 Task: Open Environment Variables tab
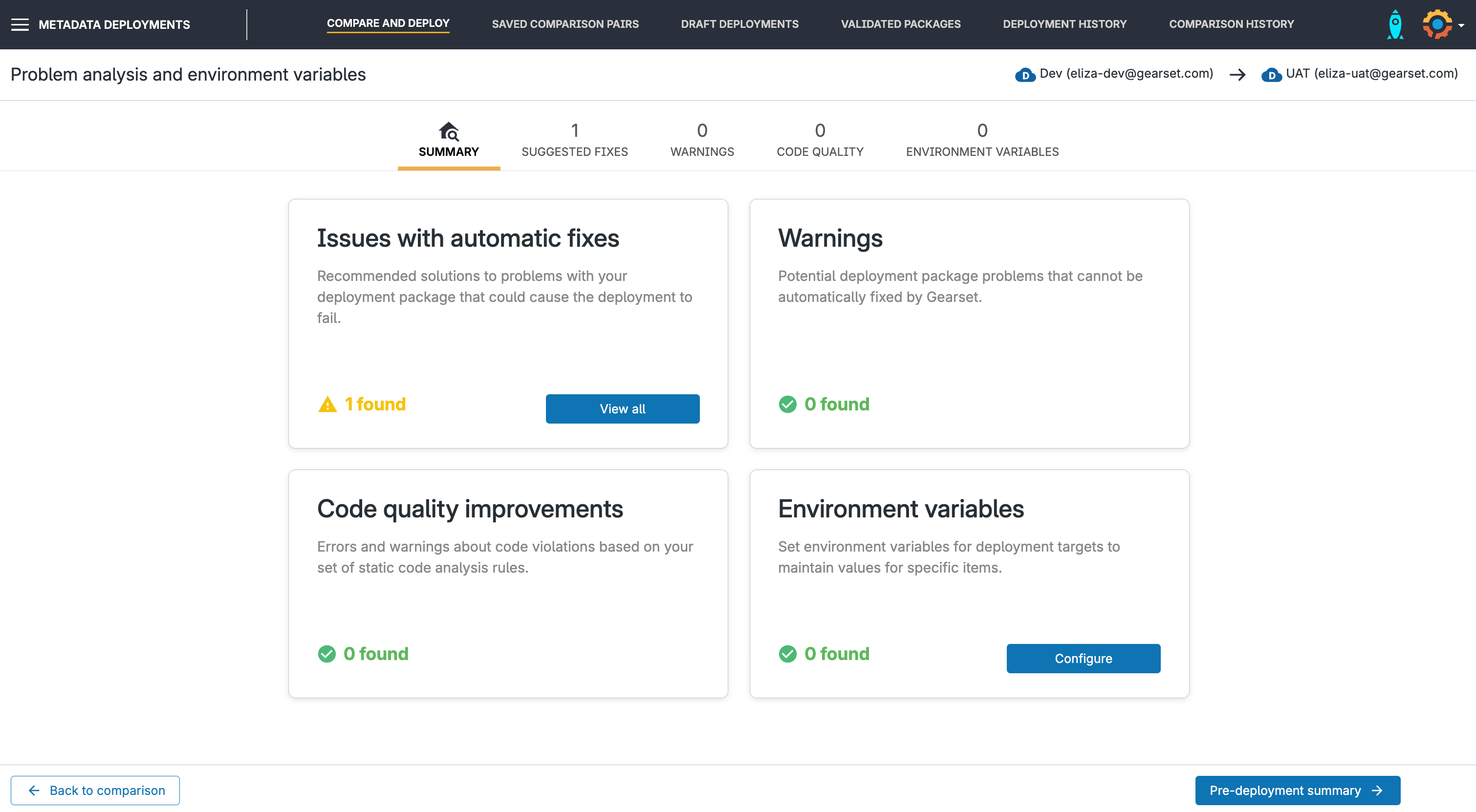[x=981, y=140]
